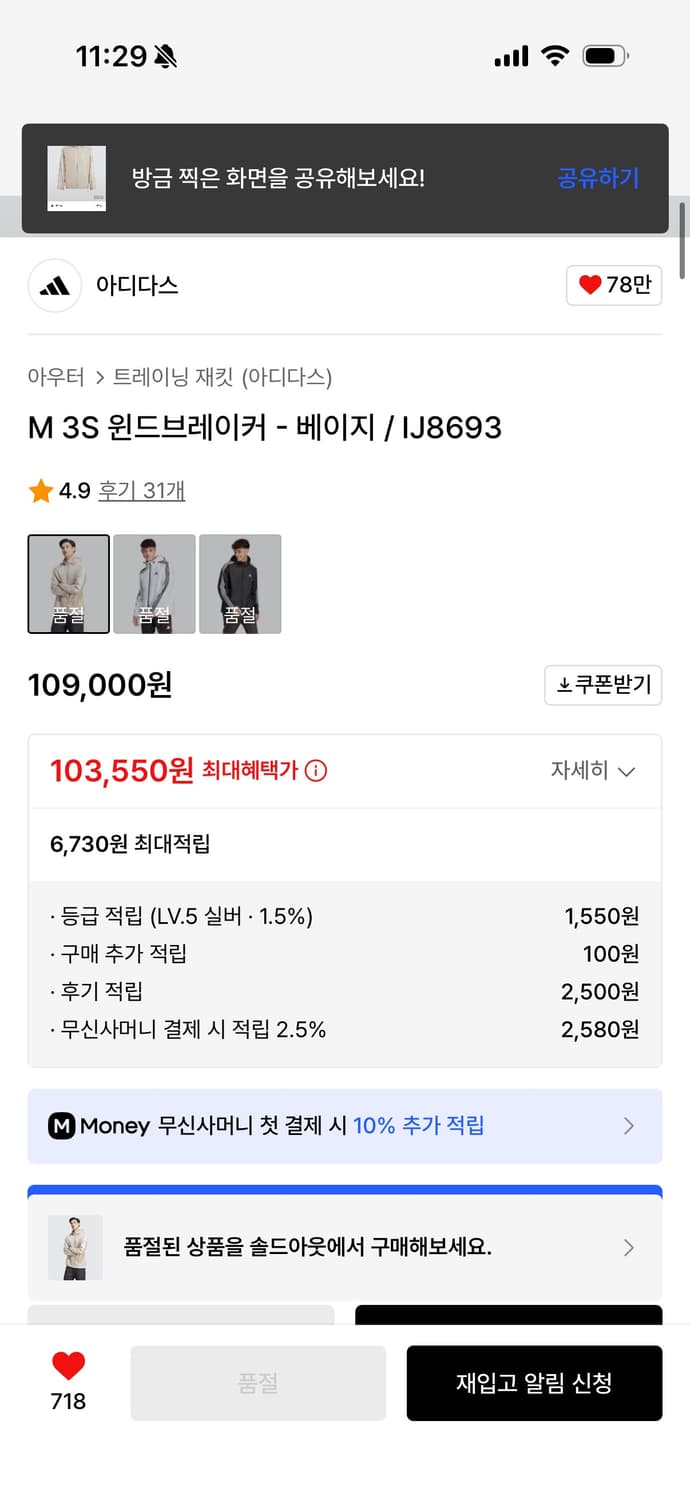Expand the 솔드아웃 purchase banner
Viewport: 690px width, 1500px height.
click(x=629, y=1248)
